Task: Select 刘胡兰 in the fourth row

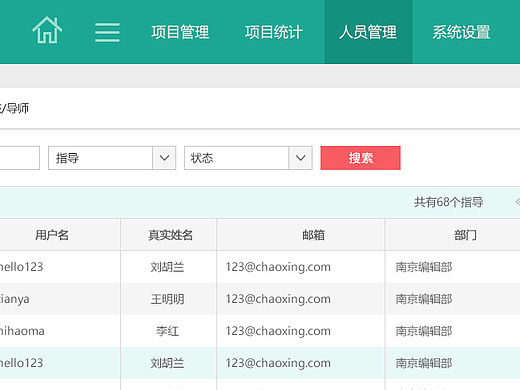Action: 167,363
